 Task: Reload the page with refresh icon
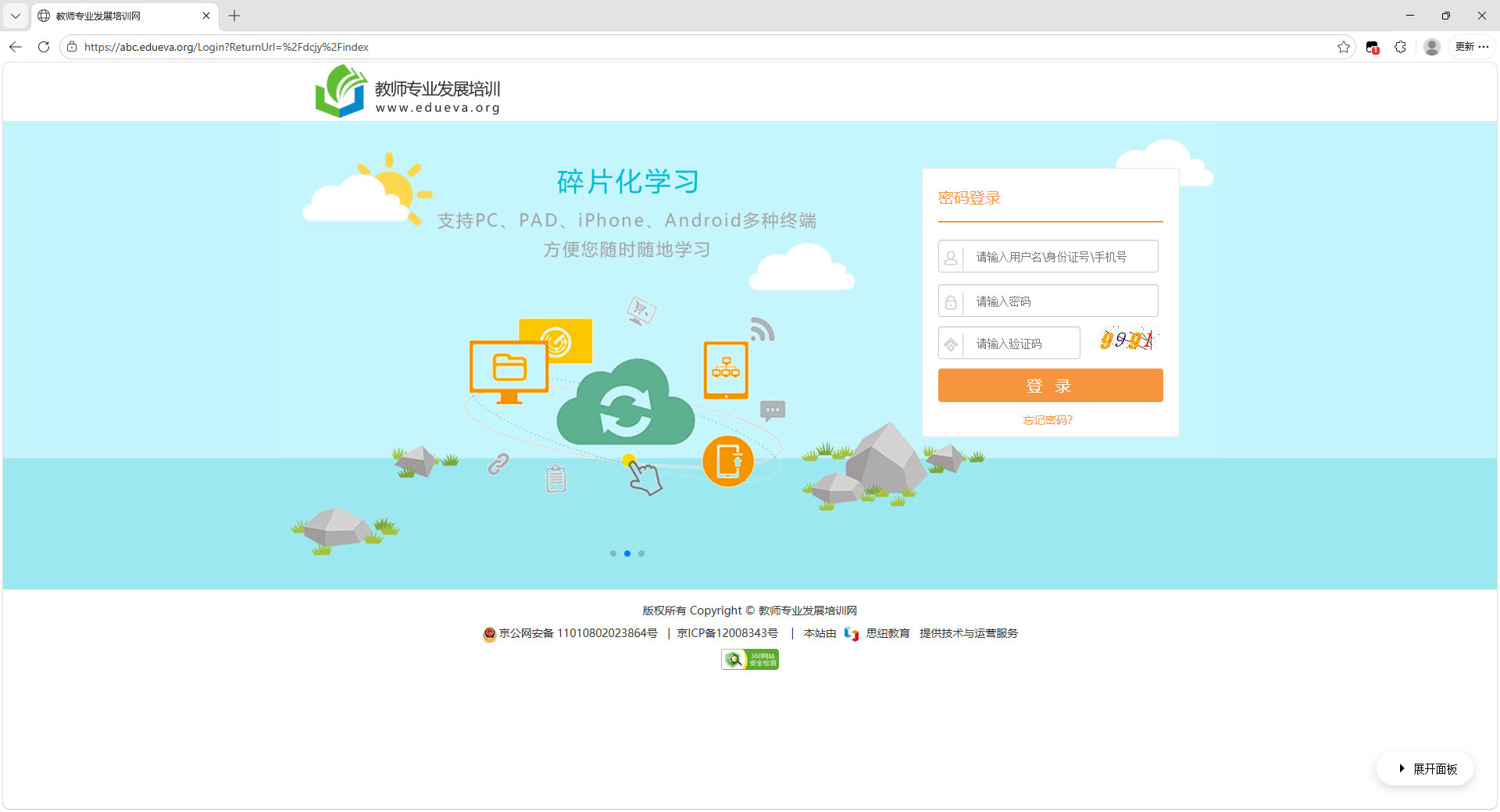[x=44, y=47]
